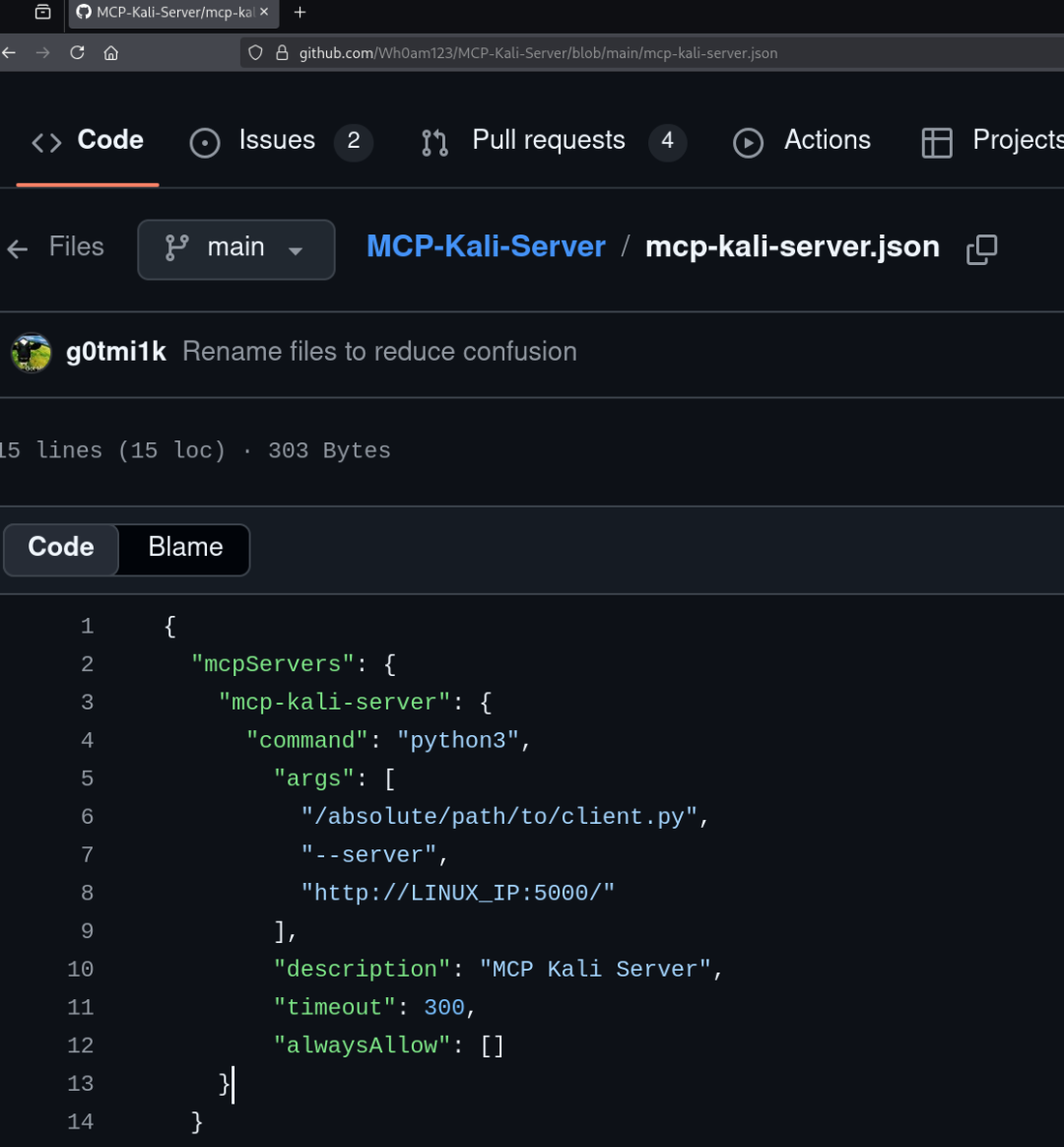Image resolution: width=1064 pixels, height=1147 pixels.
Task: Click the "python3" value in code
Action: [458, 740]
